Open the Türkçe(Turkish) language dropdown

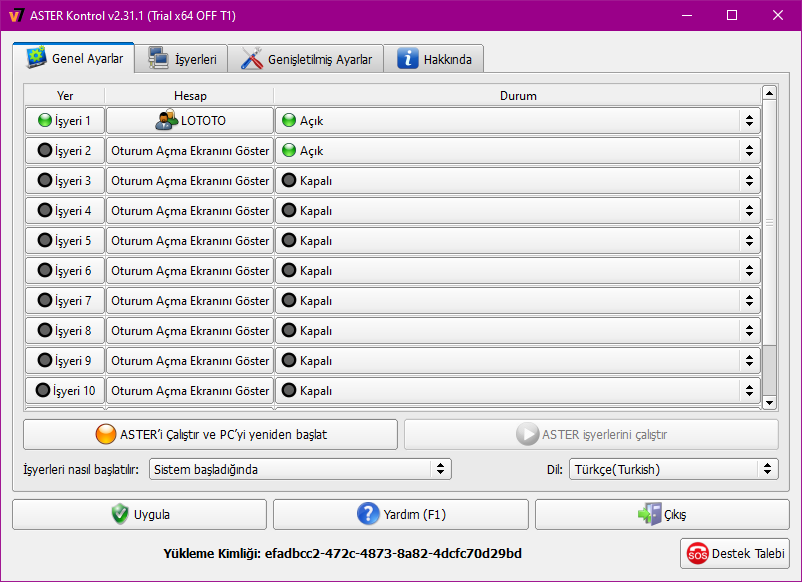point(674,469)
